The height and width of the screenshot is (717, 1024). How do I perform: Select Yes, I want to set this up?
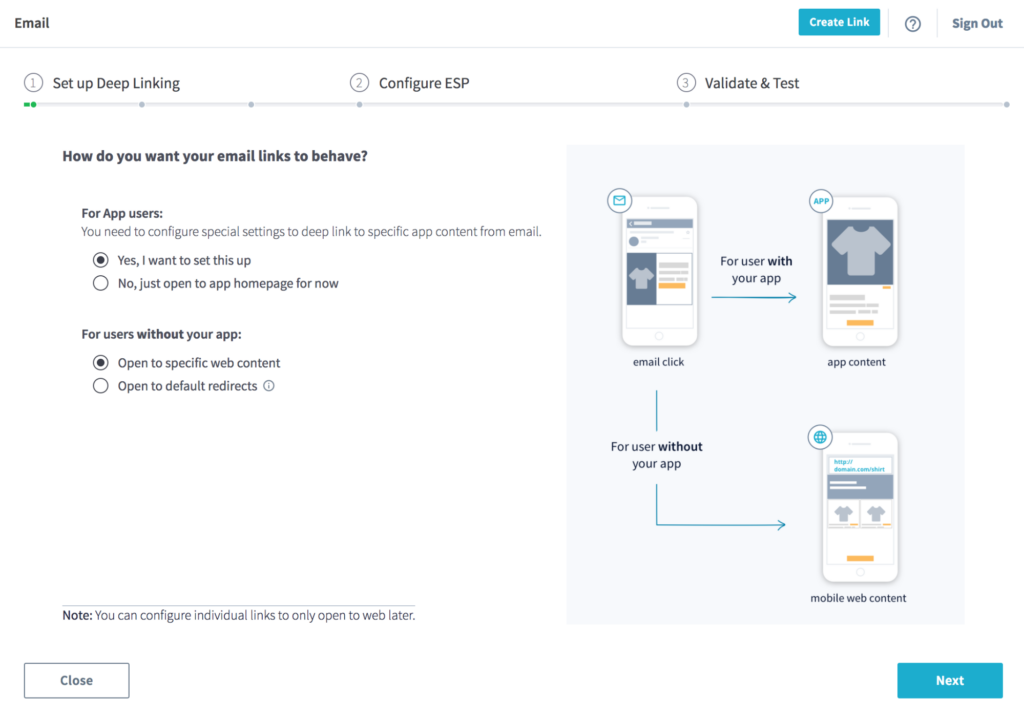[100, 259]
